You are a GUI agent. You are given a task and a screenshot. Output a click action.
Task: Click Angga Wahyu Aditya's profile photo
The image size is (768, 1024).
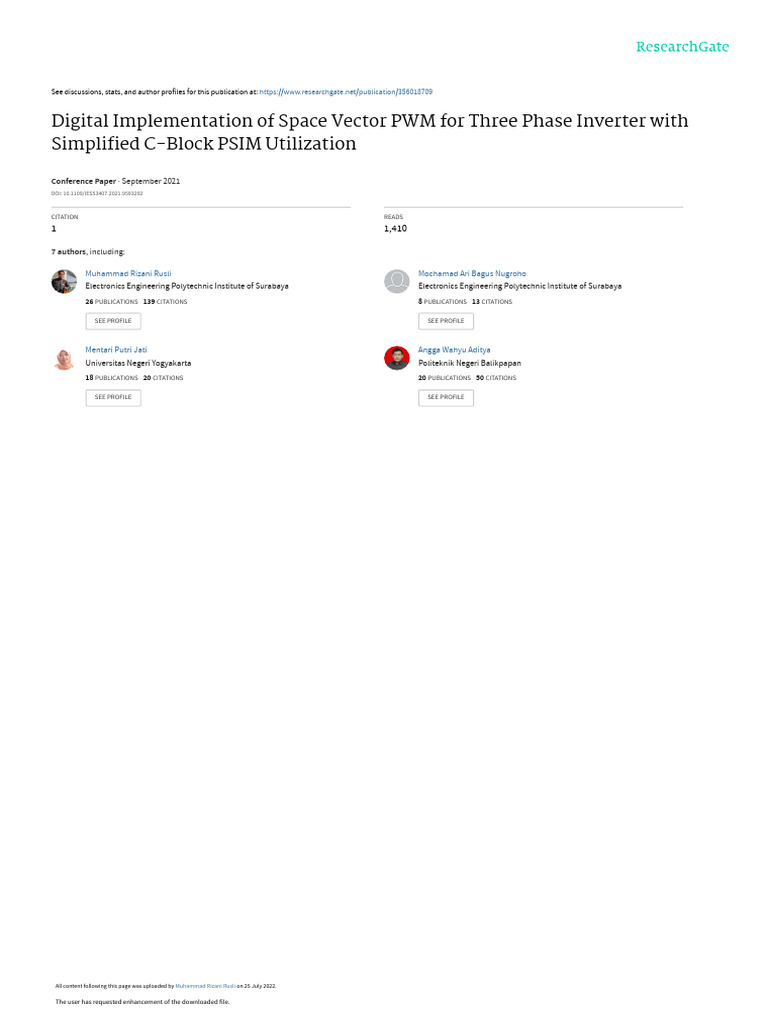(396, 359)
